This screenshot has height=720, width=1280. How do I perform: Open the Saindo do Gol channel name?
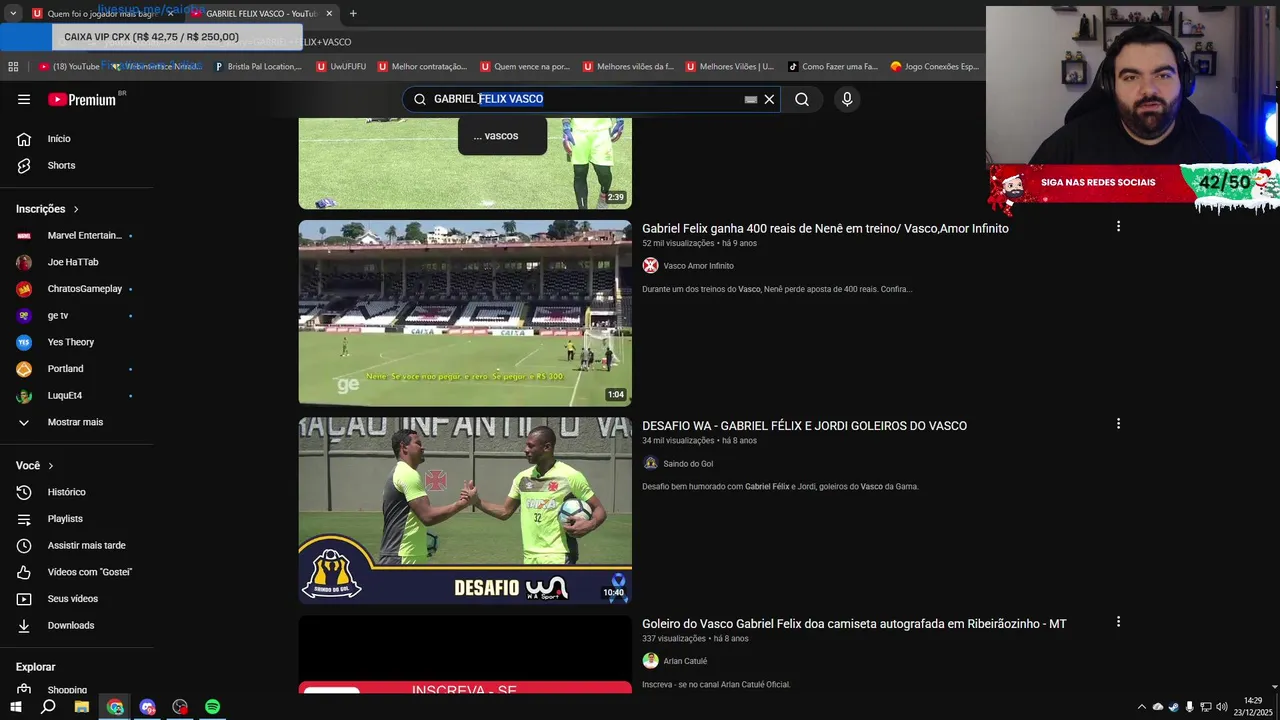tap(688, 464)
